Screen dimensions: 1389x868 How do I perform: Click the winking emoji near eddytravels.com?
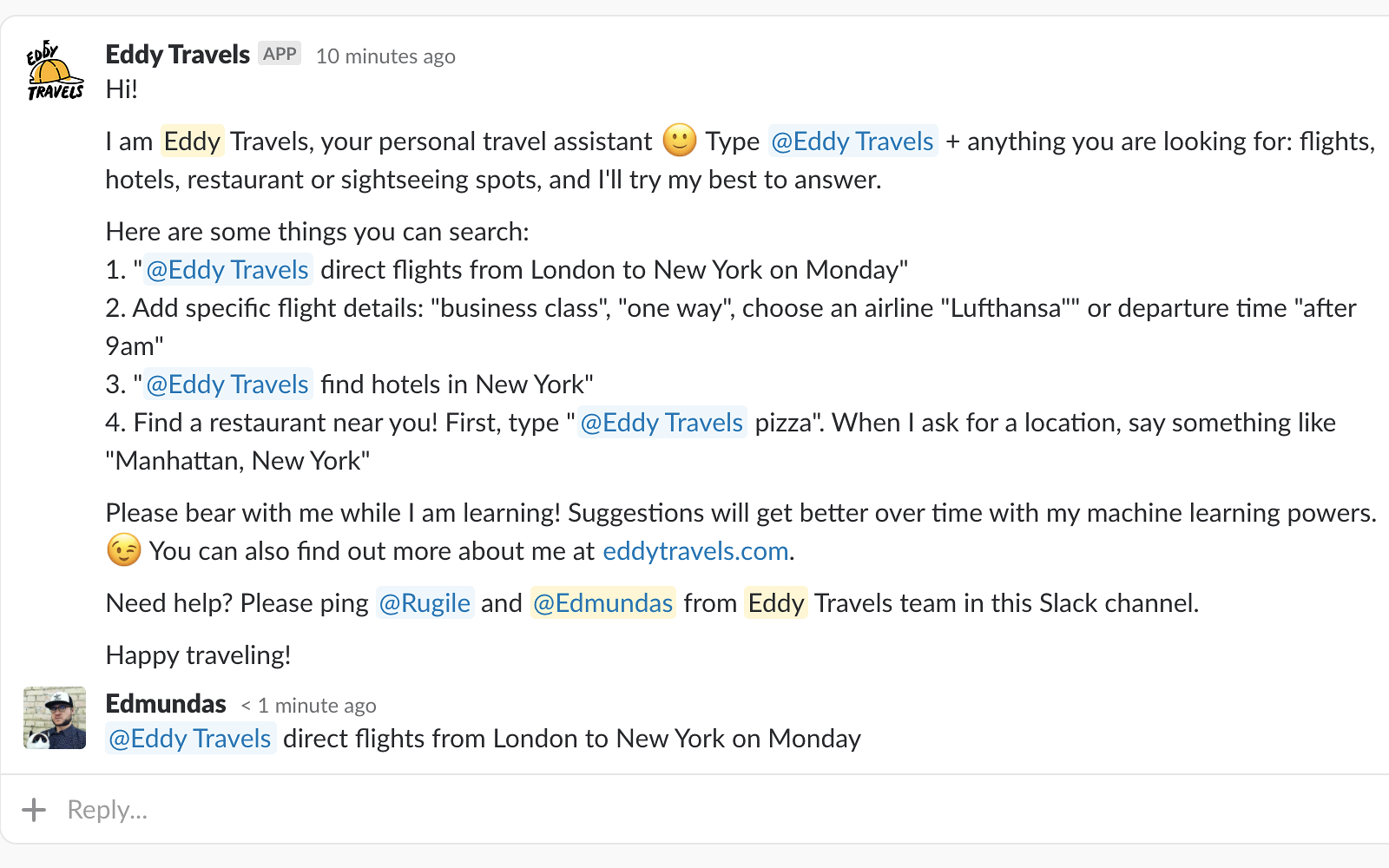click(122, 550)
